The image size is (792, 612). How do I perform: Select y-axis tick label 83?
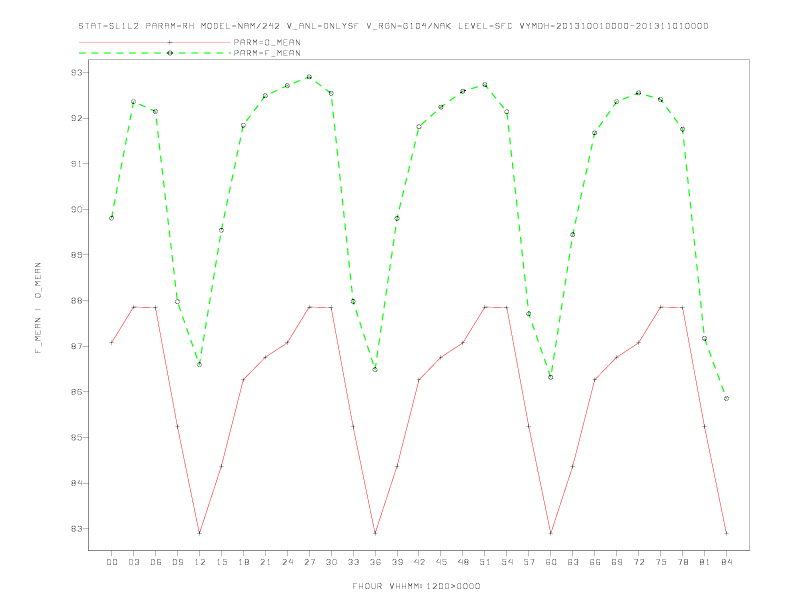point(77,529)
